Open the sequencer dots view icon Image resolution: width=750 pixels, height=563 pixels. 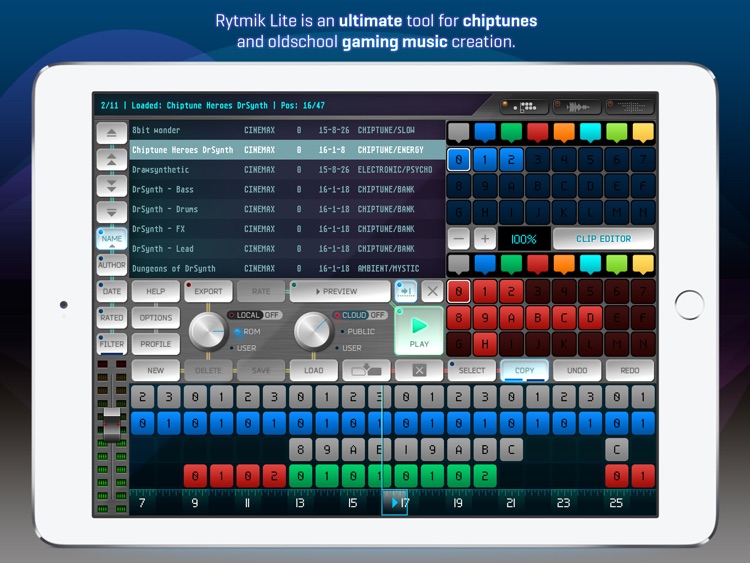coord(525,107)
